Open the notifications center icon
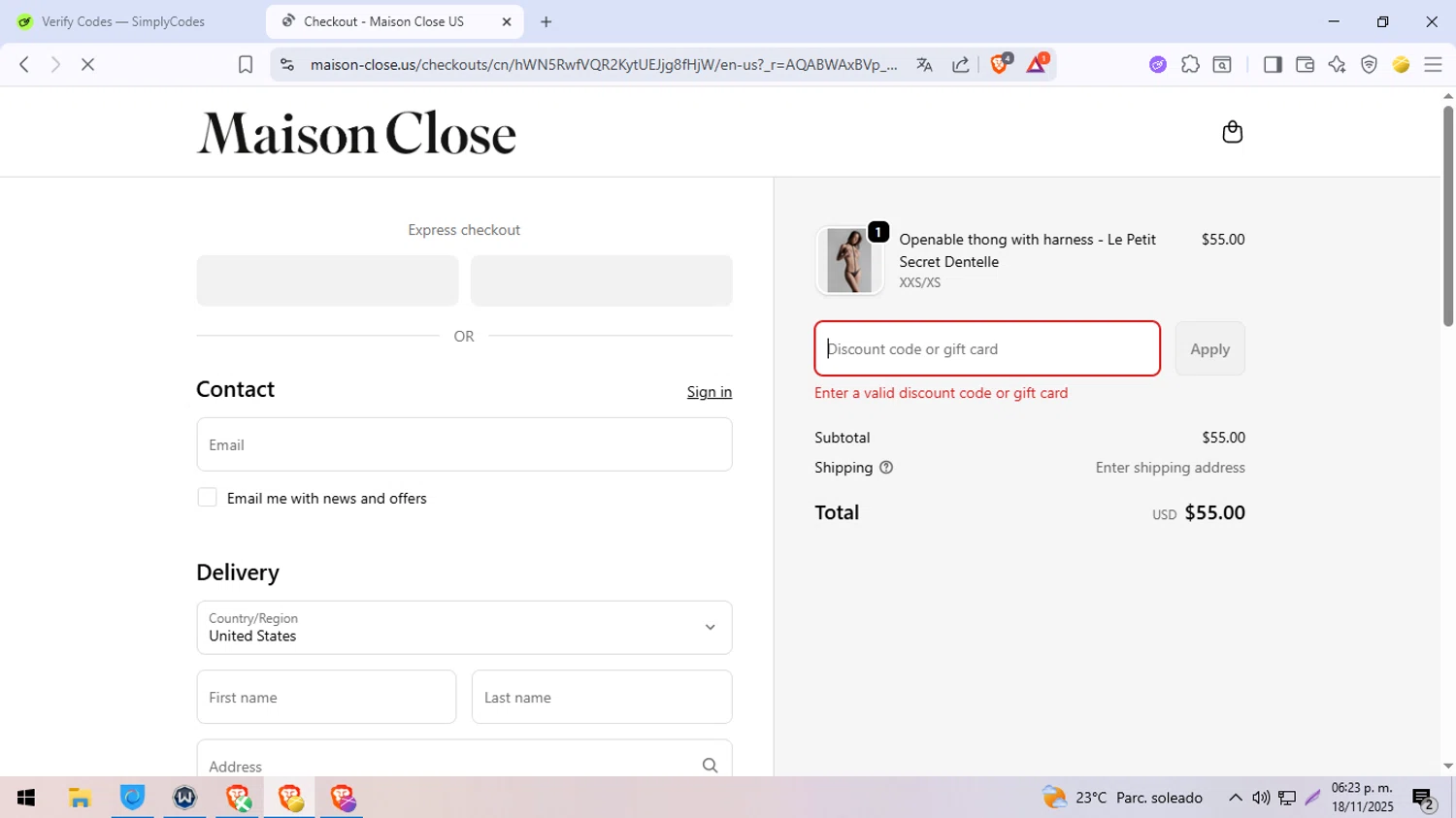 [1424, 799]
